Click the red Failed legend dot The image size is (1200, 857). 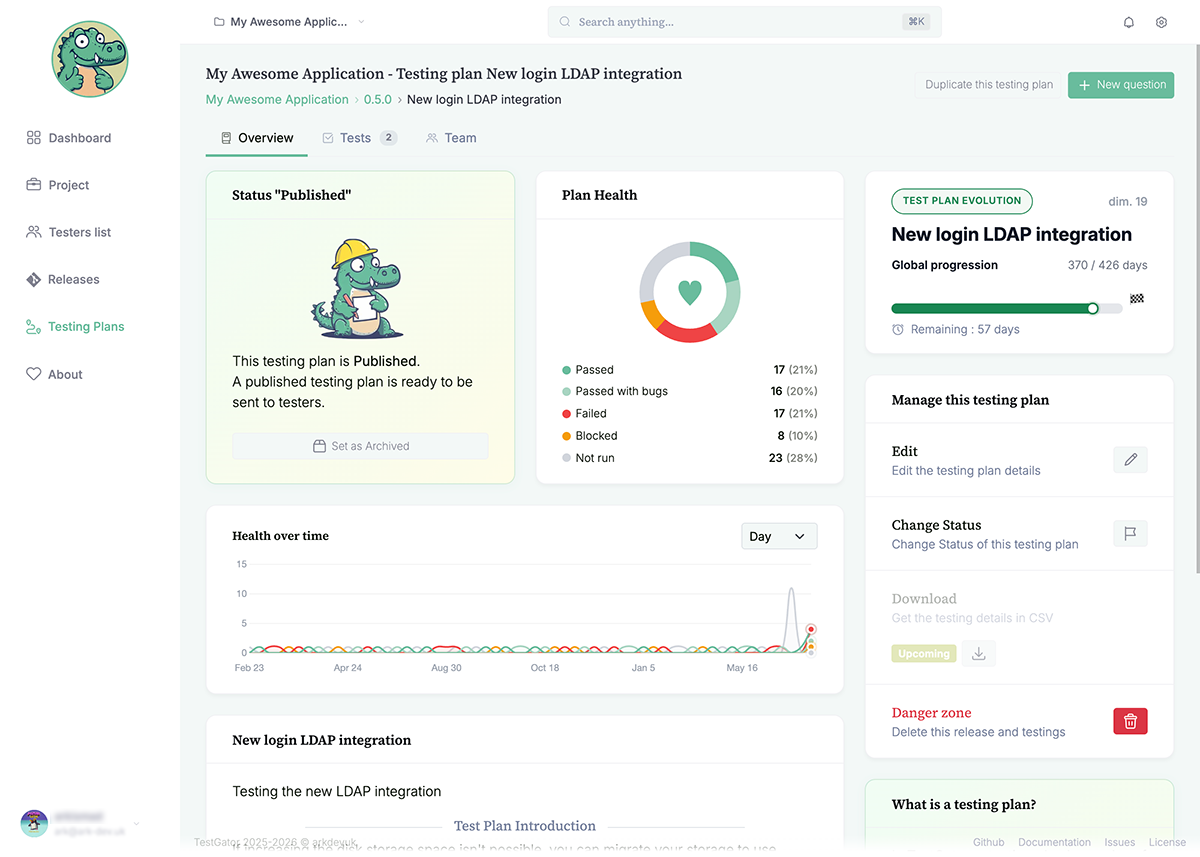567,414
